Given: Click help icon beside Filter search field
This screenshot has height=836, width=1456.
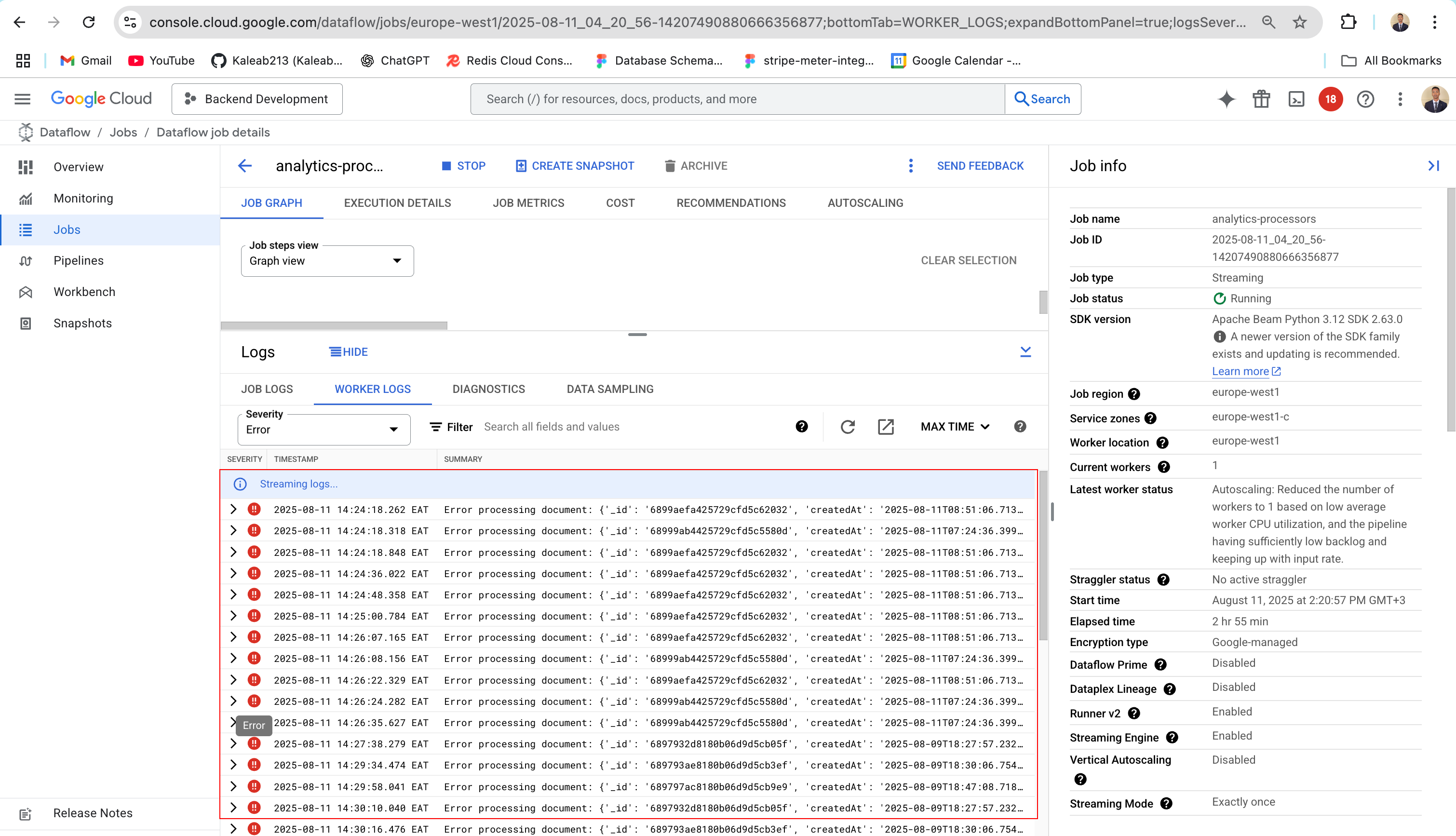Looking at the screenshot, I should (x=802, y=427).
